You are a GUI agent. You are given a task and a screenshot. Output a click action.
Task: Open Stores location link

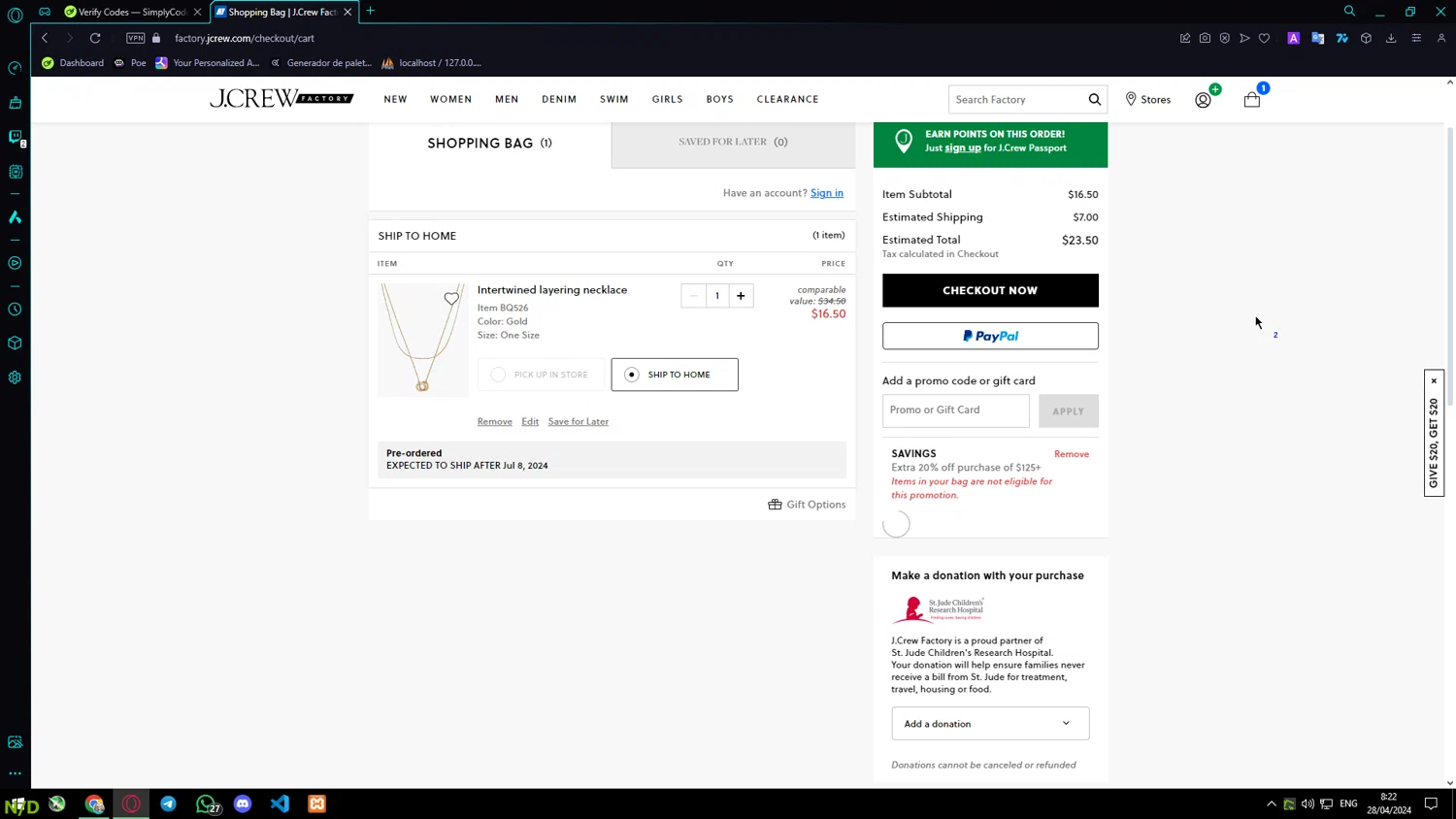coord(1147,99)
